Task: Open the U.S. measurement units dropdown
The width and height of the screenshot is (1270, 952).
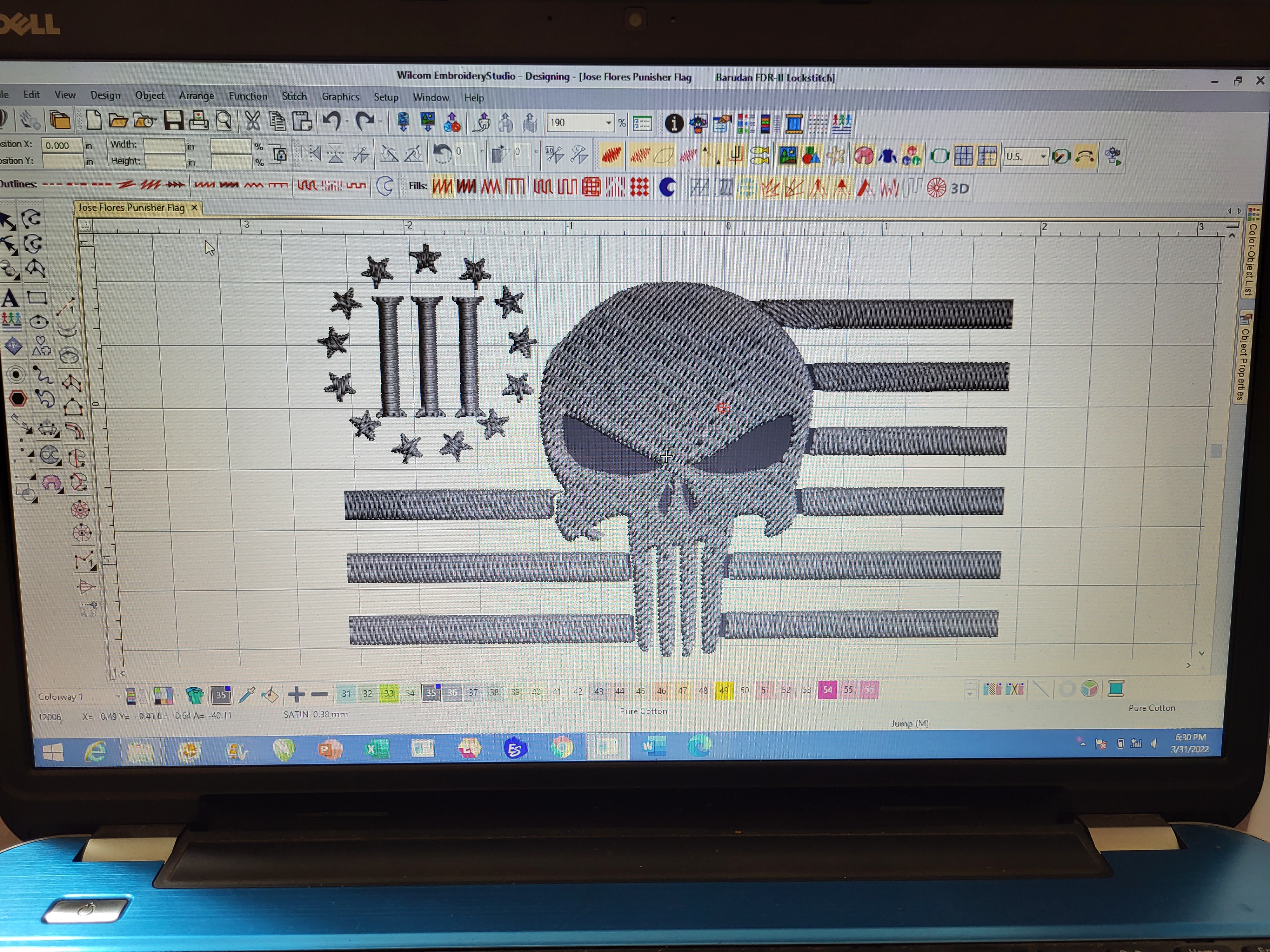Action: [1043, 157]
